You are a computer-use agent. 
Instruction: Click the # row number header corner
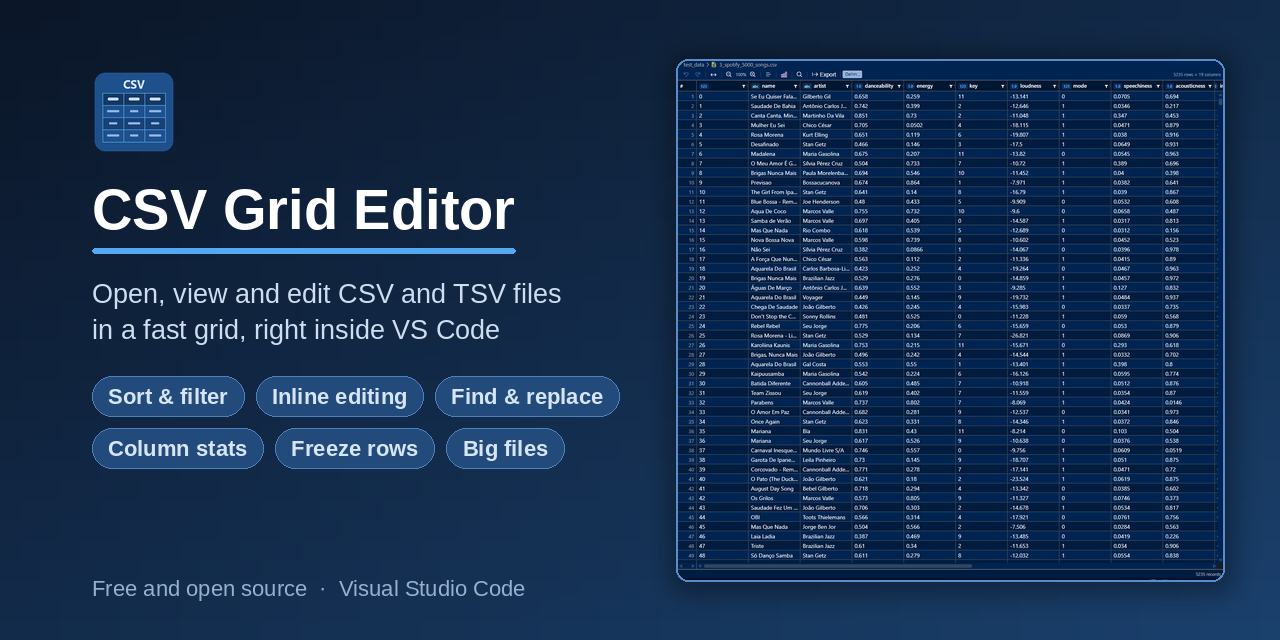click(x=687, y=86)
